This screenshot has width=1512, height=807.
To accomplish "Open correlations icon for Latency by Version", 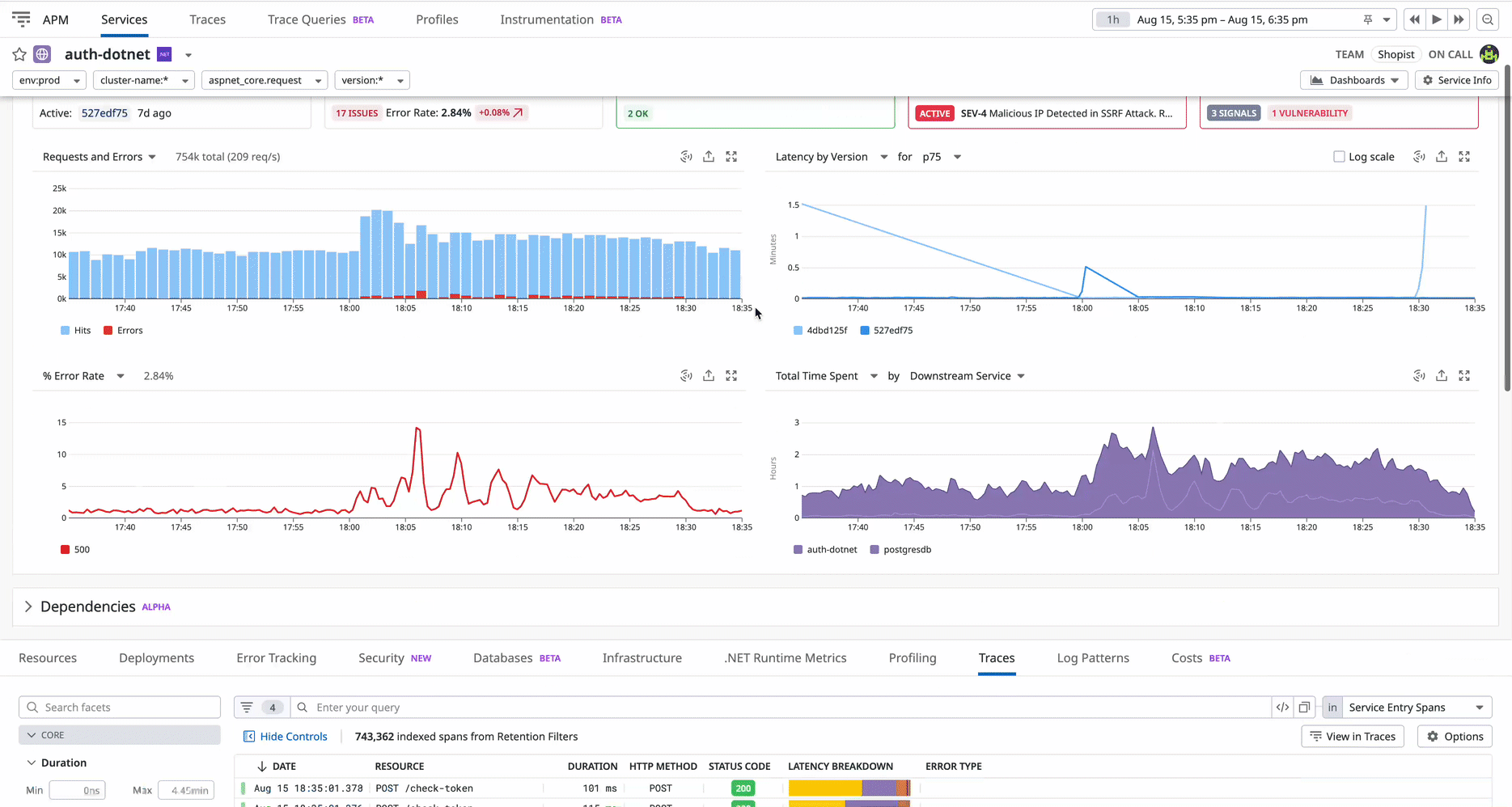I will pyautogui.click(x=1419, y=157).
